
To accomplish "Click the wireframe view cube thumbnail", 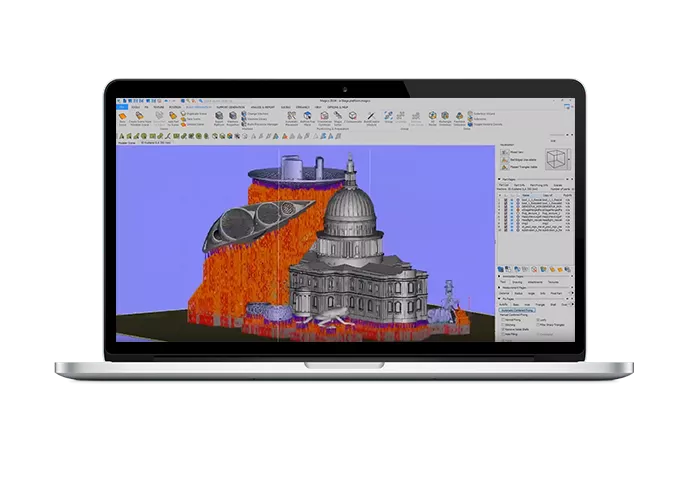I will pyautogui.click(x=557, y=159).
